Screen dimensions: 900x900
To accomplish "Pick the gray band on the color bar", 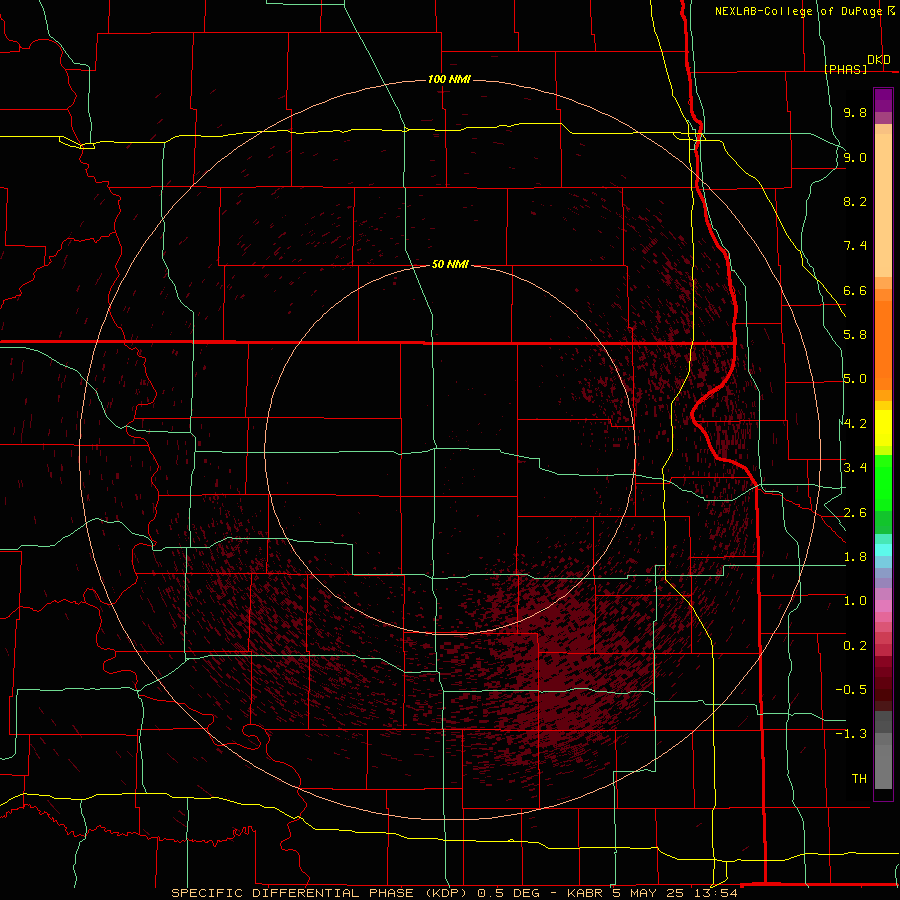I will 883,750.
